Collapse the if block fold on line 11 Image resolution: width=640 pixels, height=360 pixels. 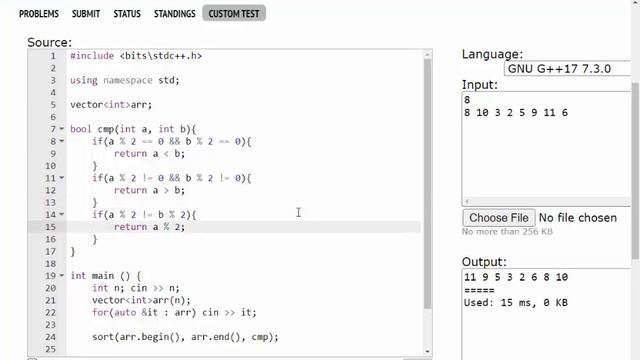click(62, 178)
